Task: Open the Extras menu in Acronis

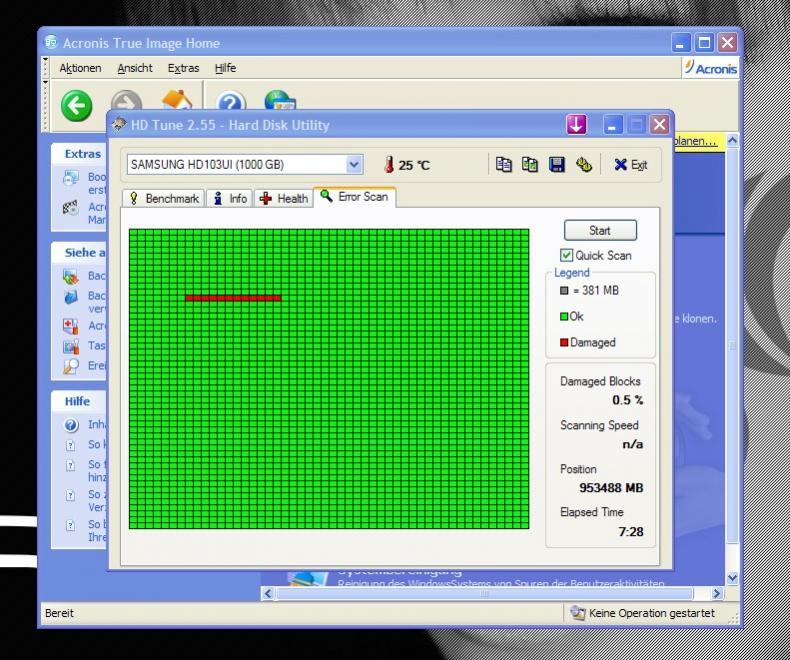Action: point(183,68)
